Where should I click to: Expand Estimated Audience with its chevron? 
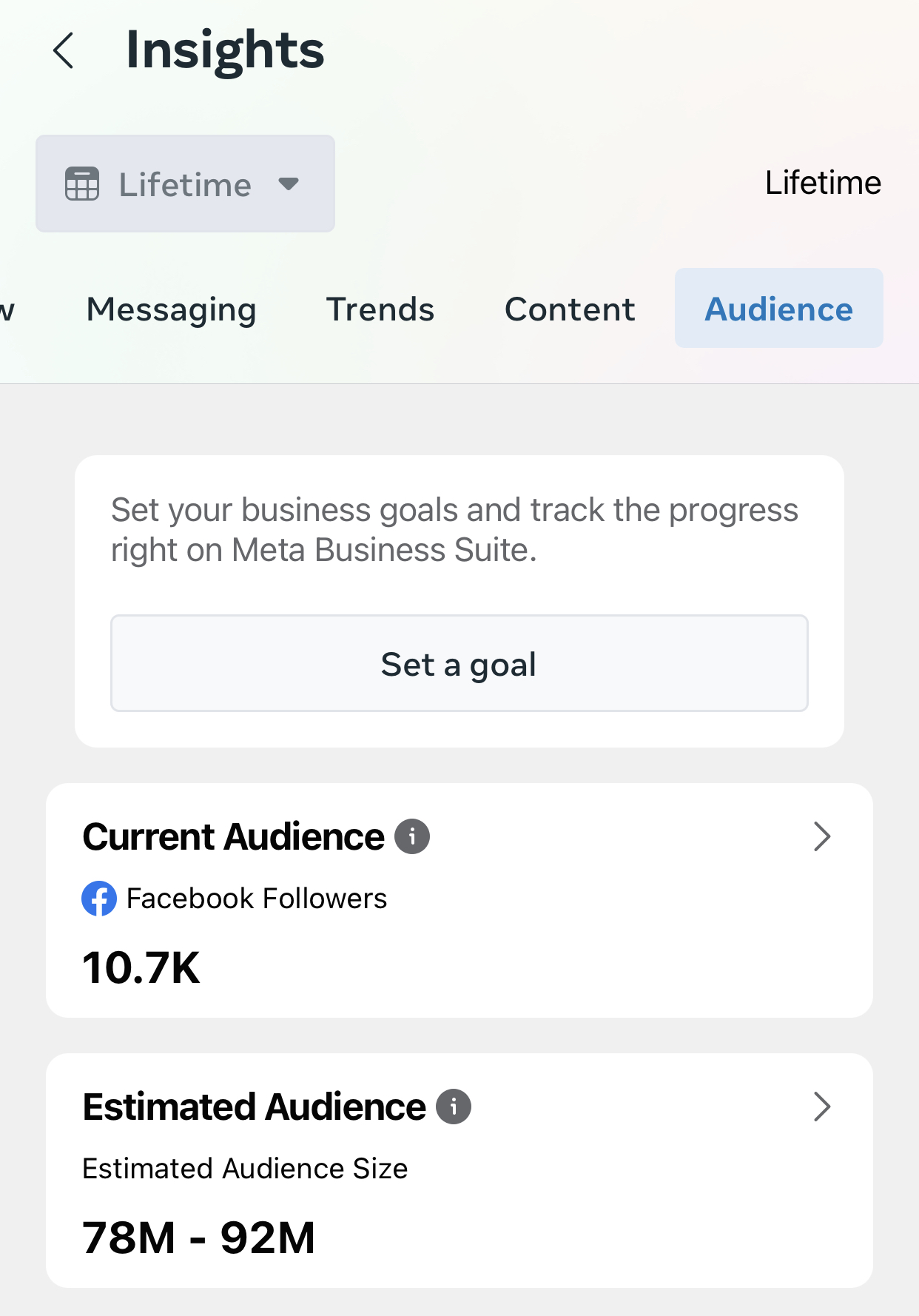[821, 1107]
